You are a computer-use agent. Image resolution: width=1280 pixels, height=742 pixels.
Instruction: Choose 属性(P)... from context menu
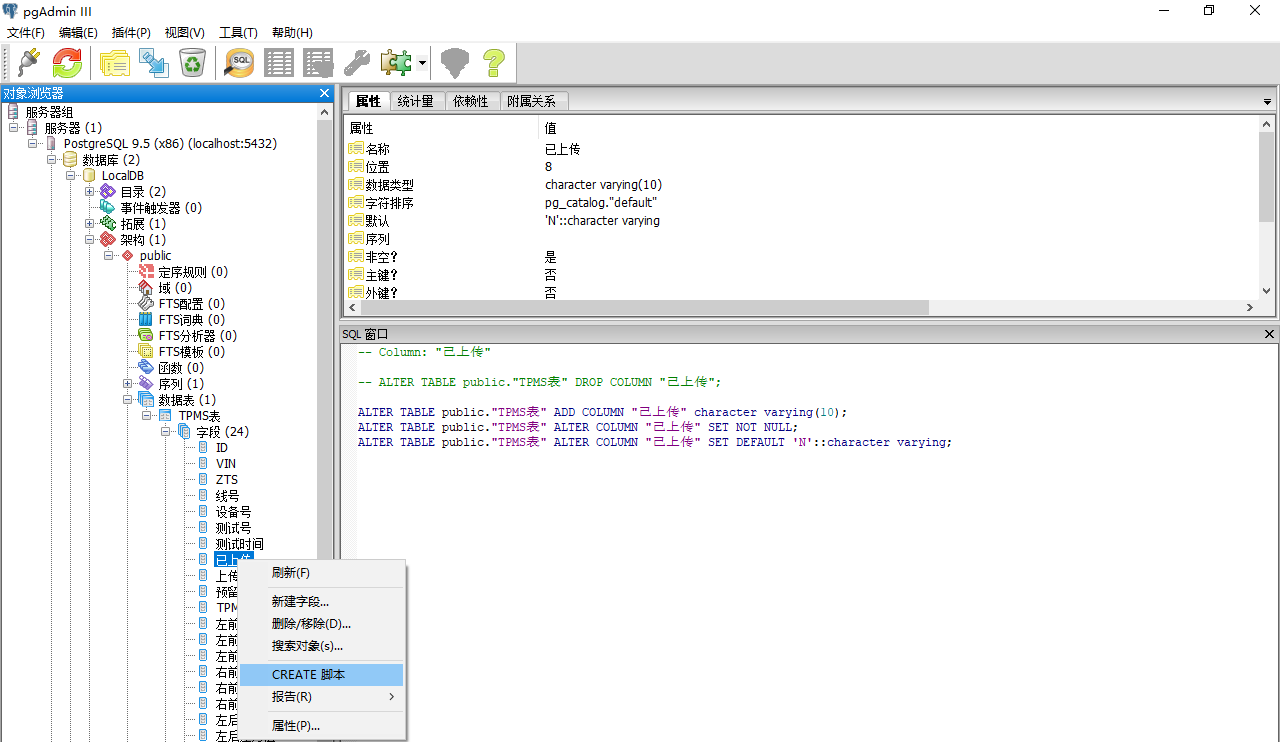click(322, 726)
